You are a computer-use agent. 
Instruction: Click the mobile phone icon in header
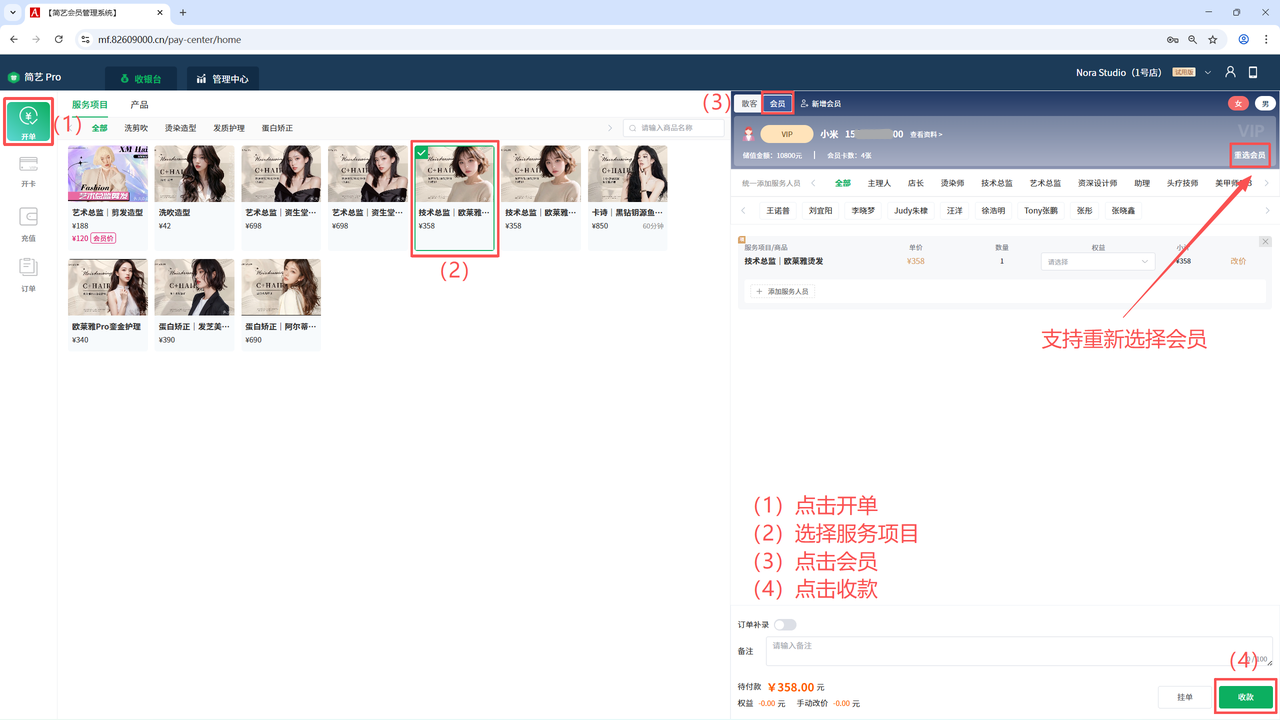[x=1253, y=73]
